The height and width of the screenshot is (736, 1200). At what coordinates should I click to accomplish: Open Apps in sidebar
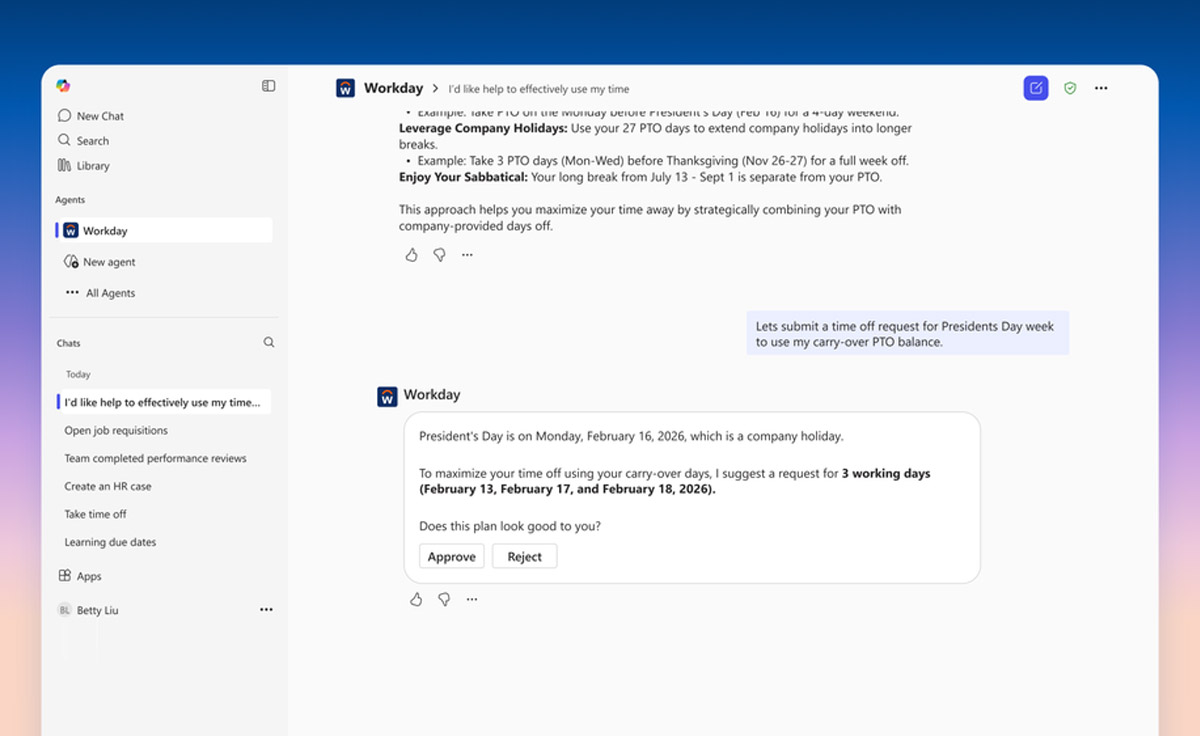80,576
